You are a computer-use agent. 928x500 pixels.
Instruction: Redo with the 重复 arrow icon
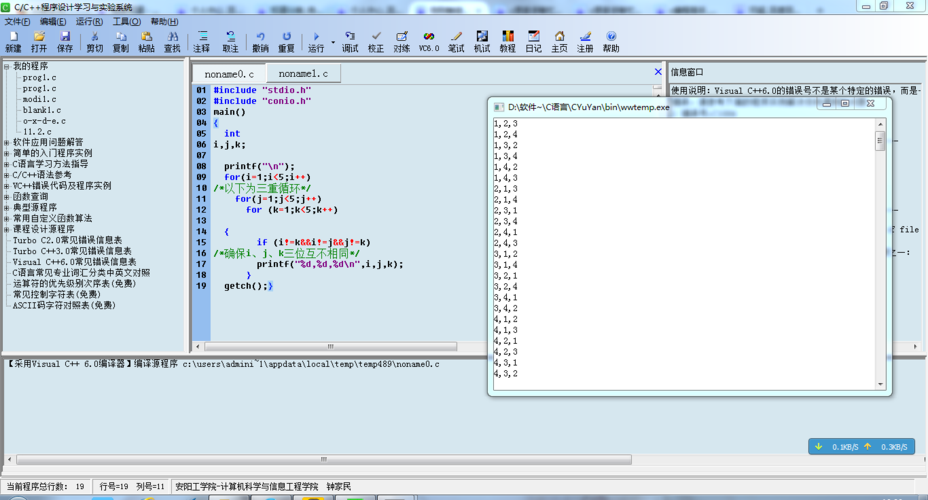point(286,41)
